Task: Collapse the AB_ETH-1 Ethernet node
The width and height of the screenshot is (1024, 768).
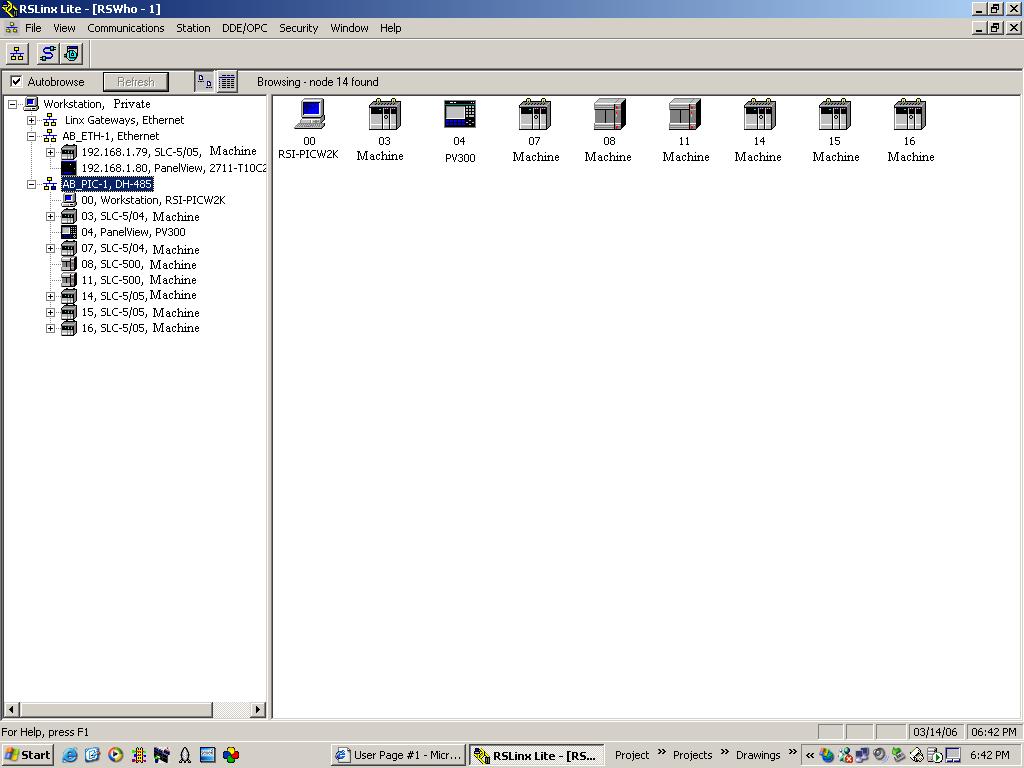Action: (31, 136)
